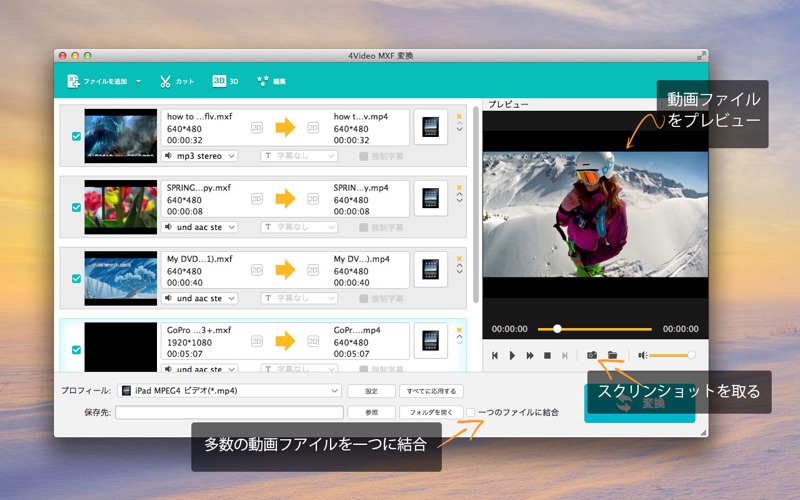The width and height of the screenshot is (800, 500).
Task: Open the 3D settings tool
Action: (226, 81)
